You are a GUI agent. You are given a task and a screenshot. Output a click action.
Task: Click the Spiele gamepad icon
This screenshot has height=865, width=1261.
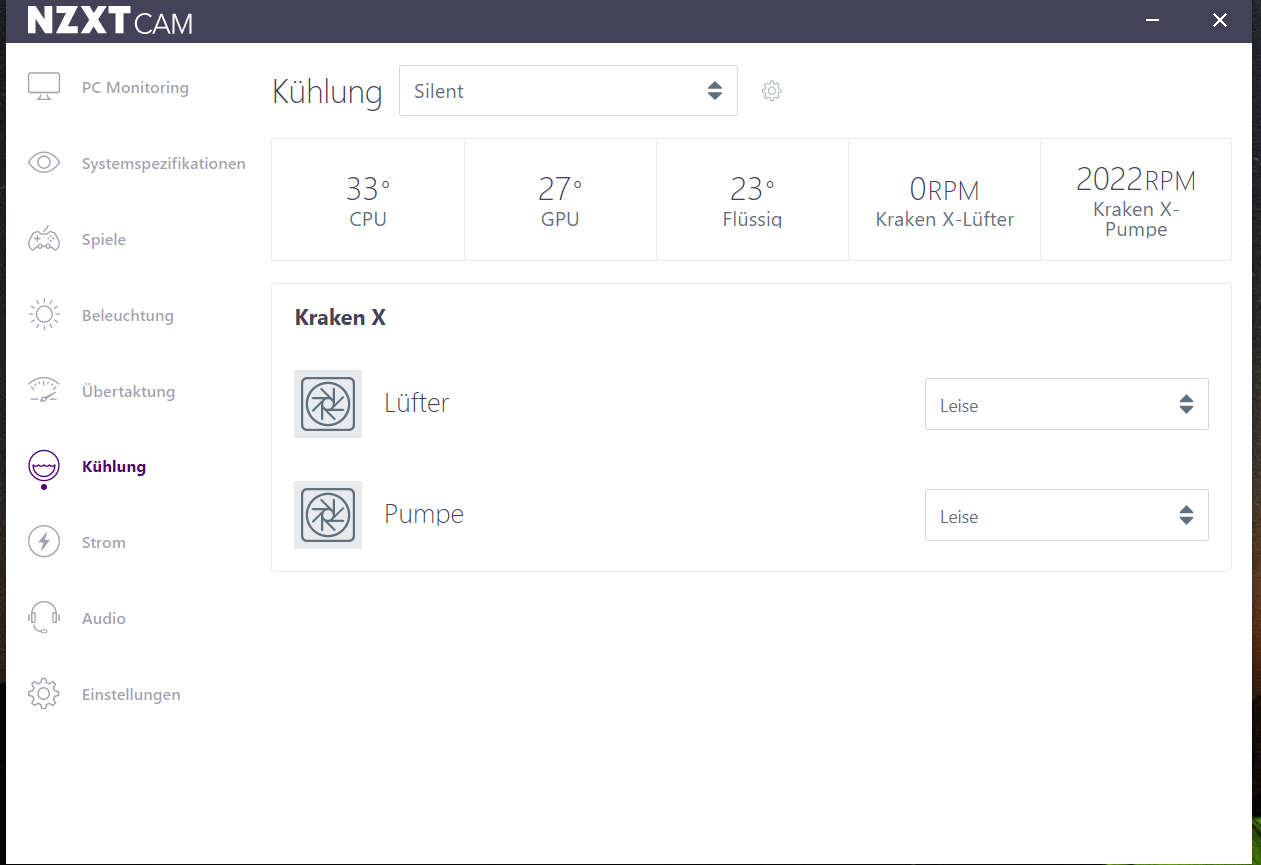click(44, 239)
